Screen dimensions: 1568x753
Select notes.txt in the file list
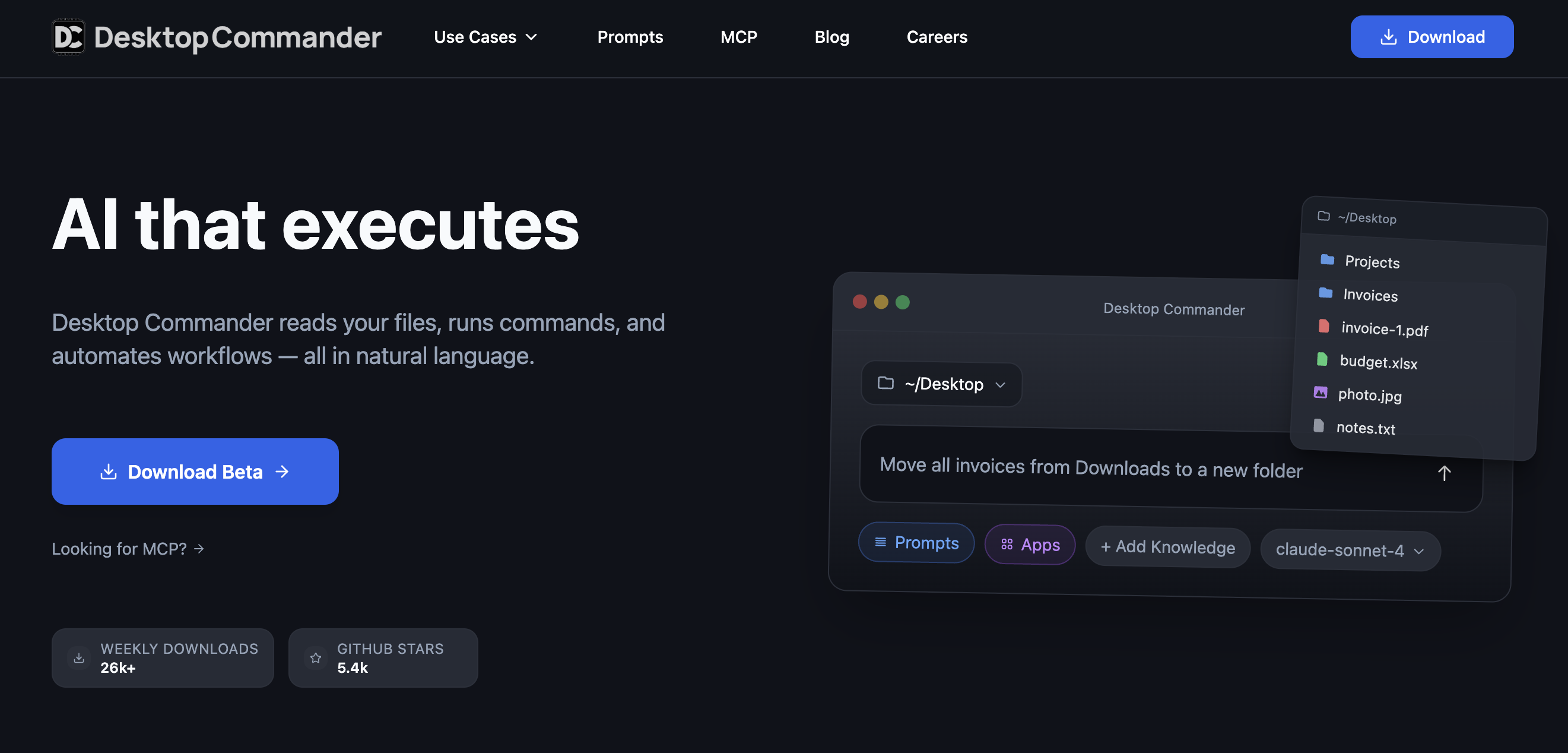1364,428
